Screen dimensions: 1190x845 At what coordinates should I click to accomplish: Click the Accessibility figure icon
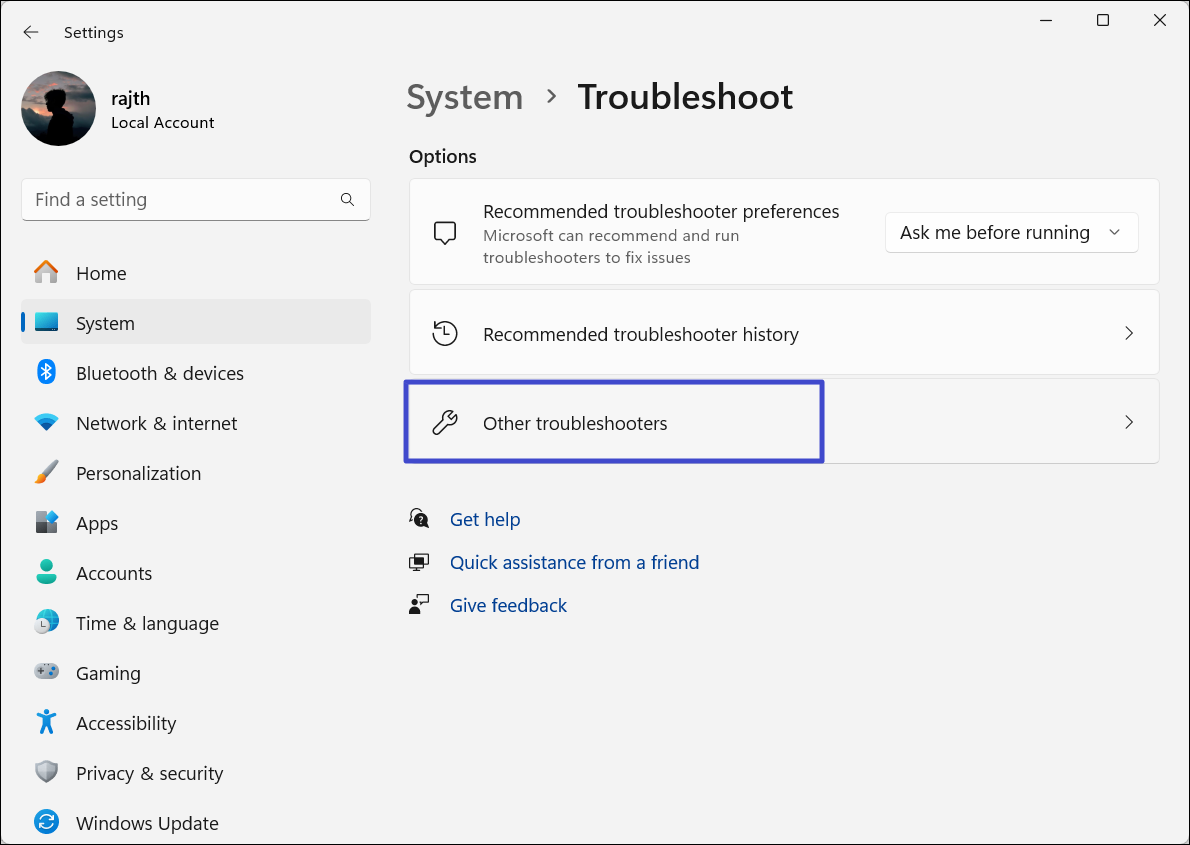(46, 723)
